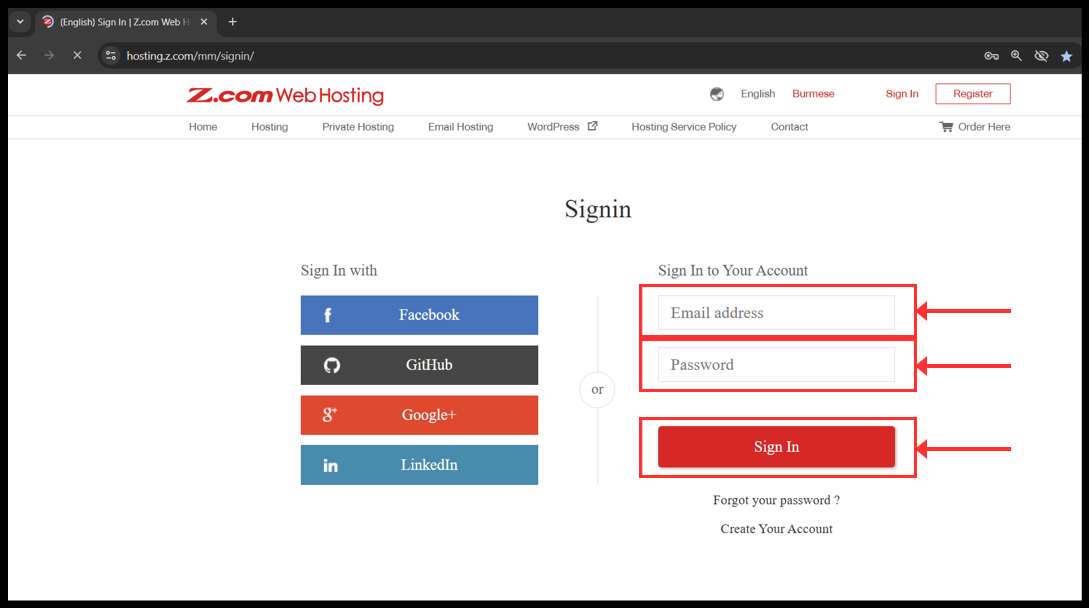
Task: Click the Register button
Action: (x=972, y=94)
